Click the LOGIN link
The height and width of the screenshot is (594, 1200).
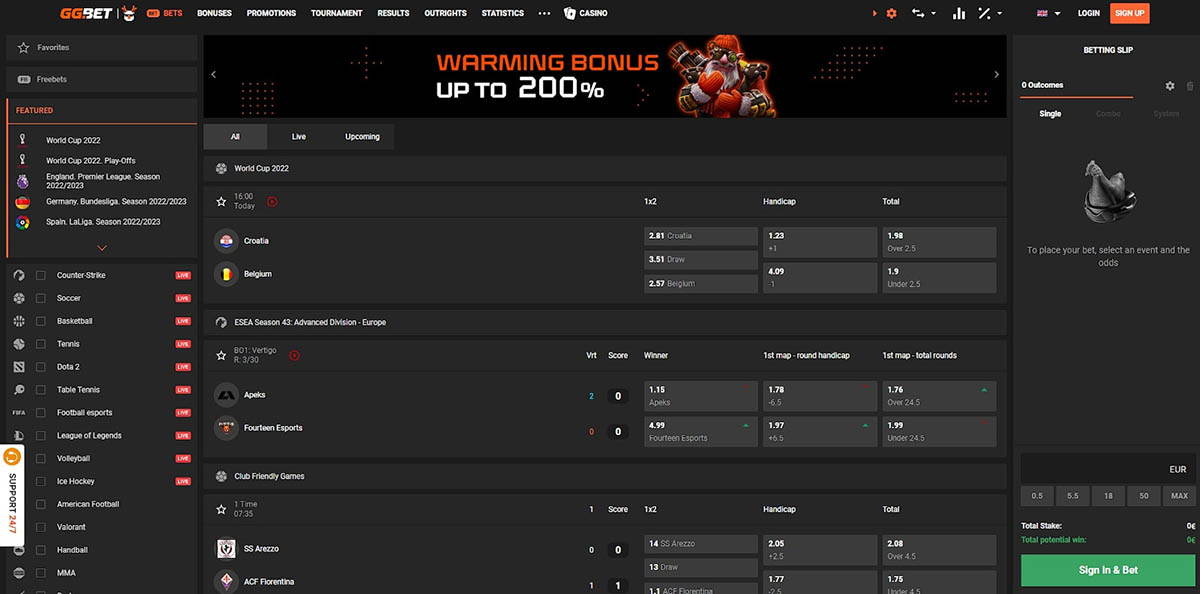click(x=1089, y=13)
